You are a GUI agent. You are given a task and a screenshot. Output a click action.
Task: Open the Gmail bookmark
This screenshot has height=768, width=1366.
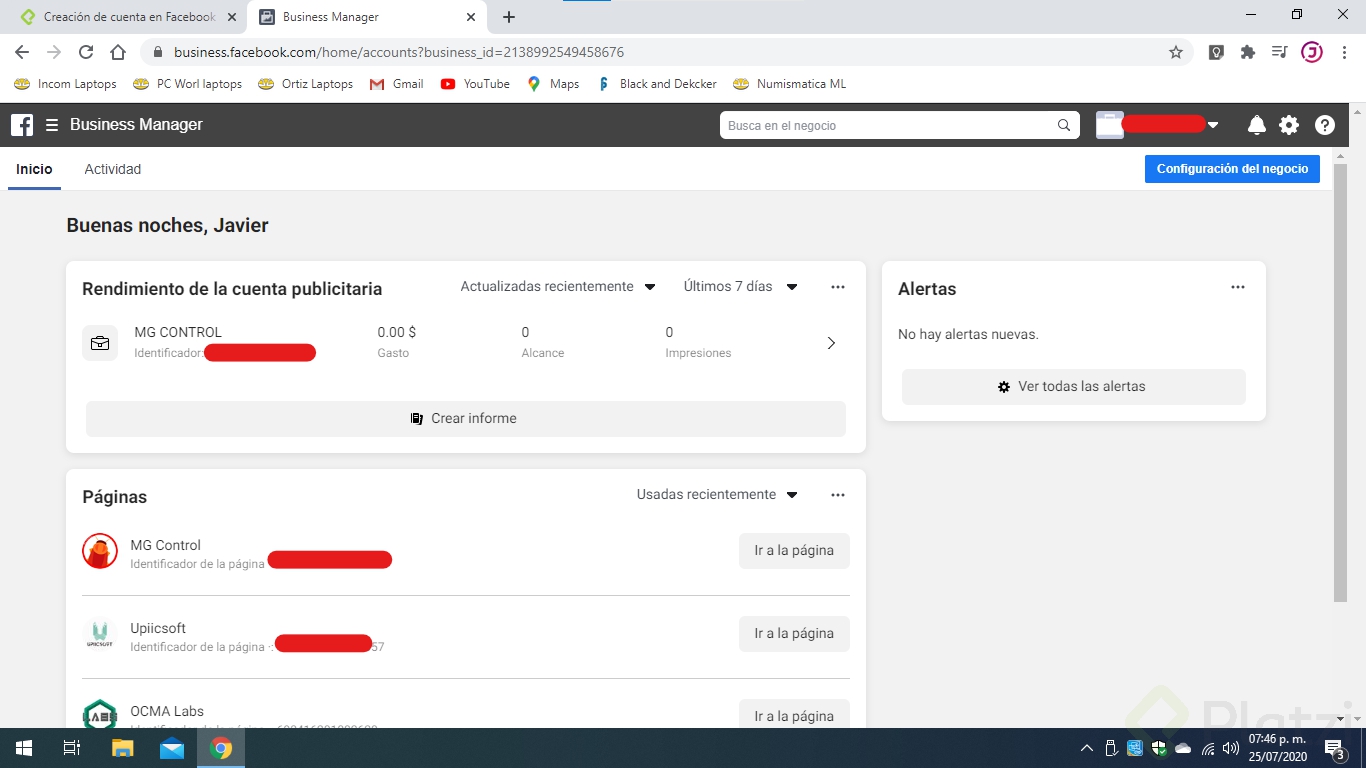click(x=396, y=84)
